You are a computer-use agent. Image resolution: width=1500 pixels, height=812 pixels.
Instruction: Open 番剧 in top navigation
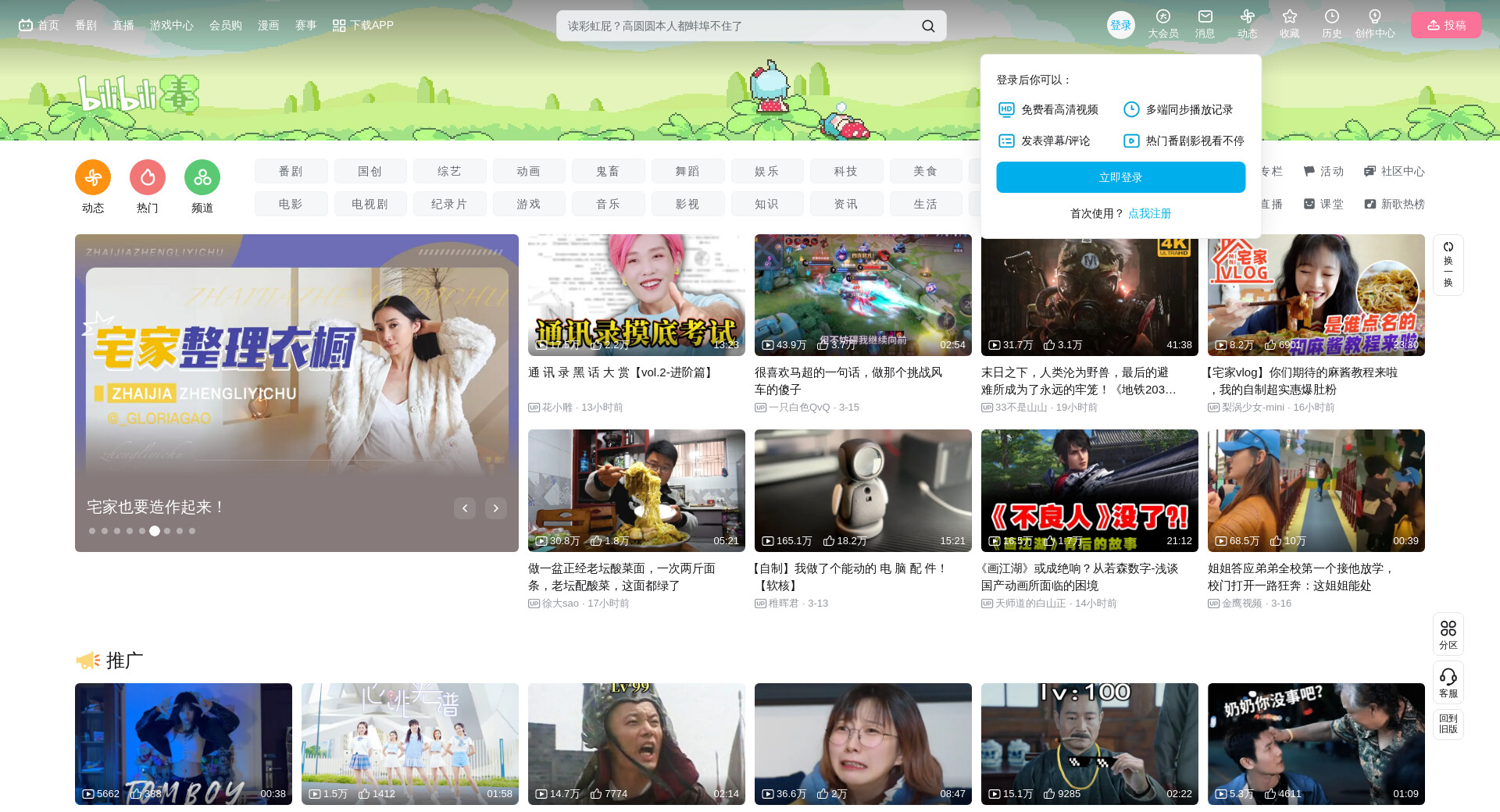86,25
